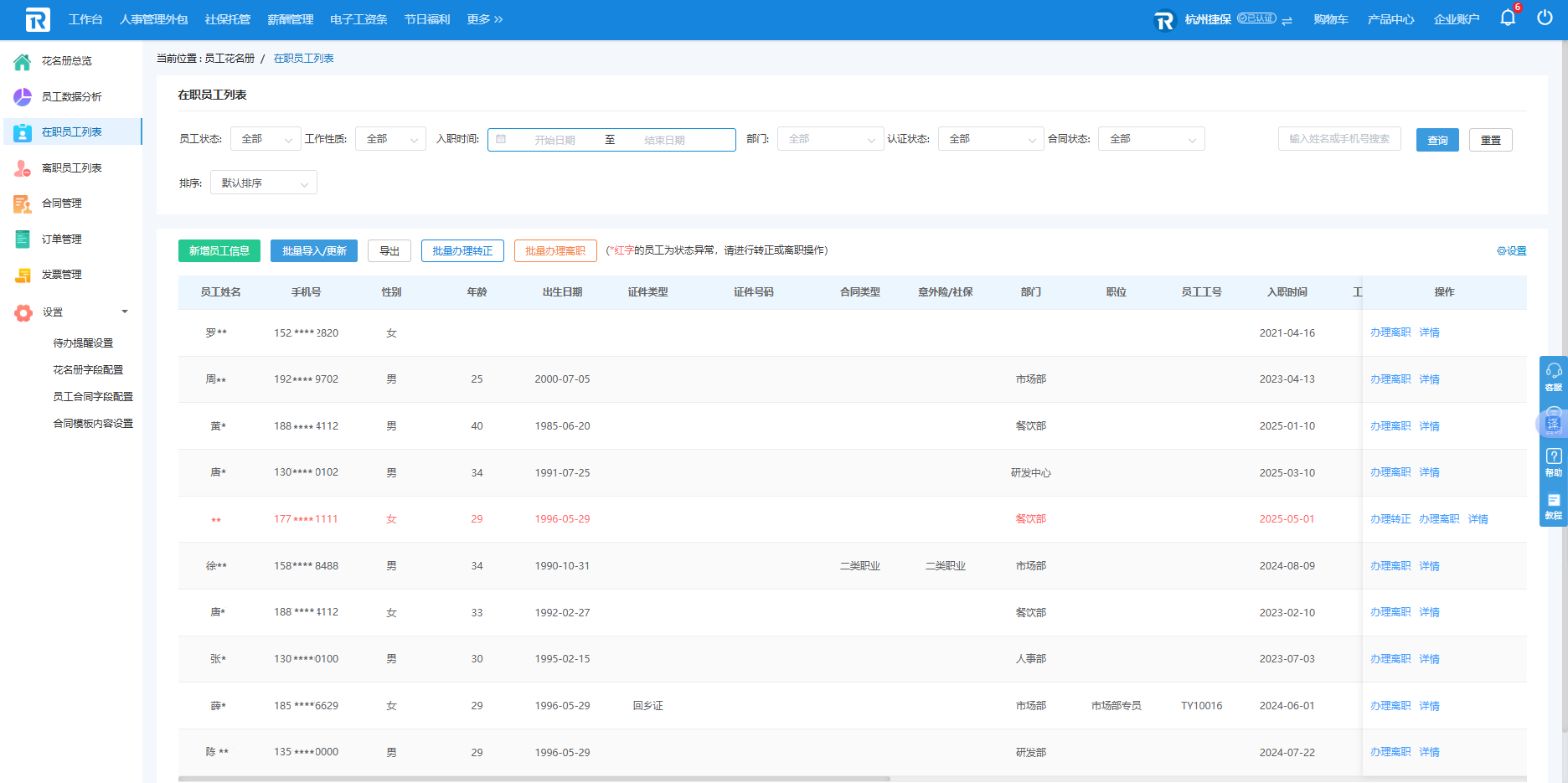Screen dimensions: 1568x783
Task: Open the 排序 默认排序 dropdown
Action: [x=263, y=183]
